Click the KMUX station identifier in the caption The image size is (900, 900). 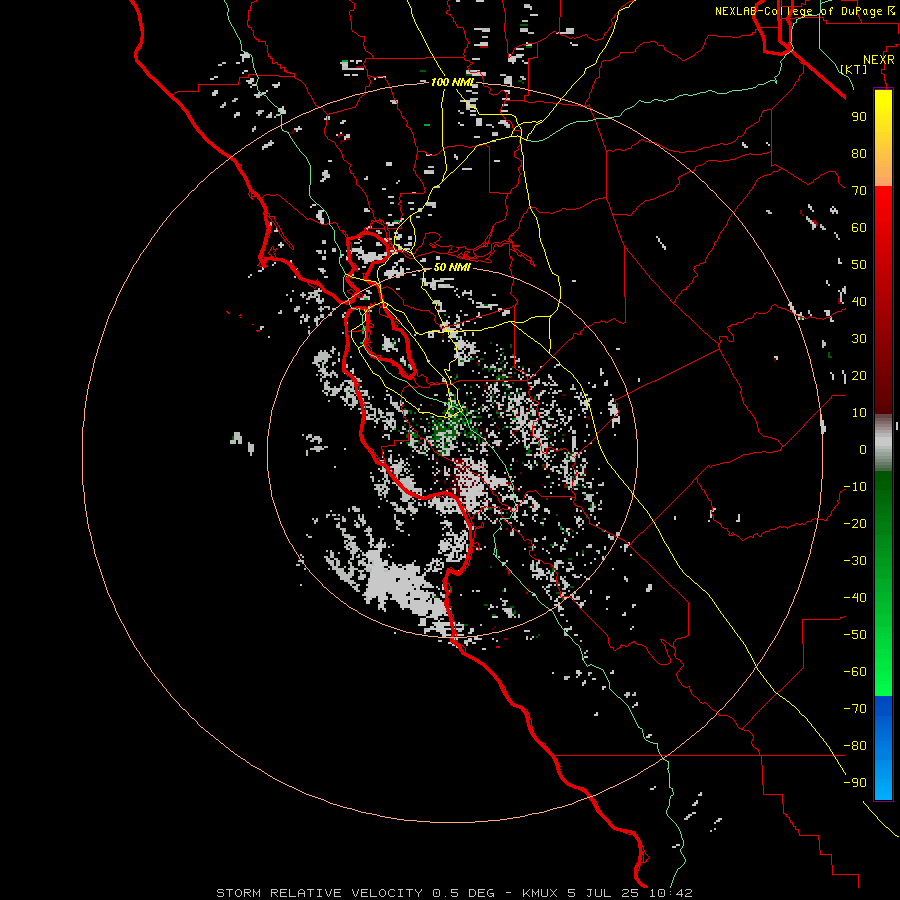tap(540, 893)
